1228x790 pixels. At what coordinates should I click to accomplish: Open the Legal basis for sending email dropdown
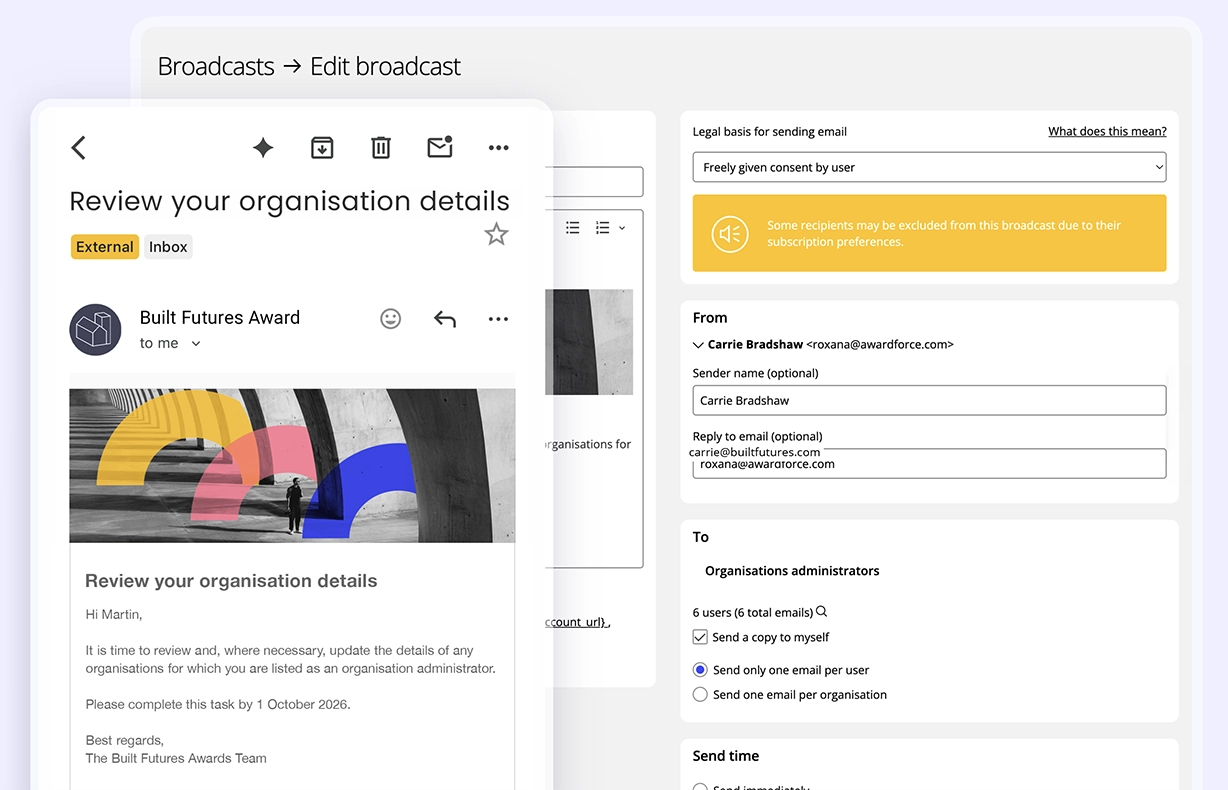[929, 167]
